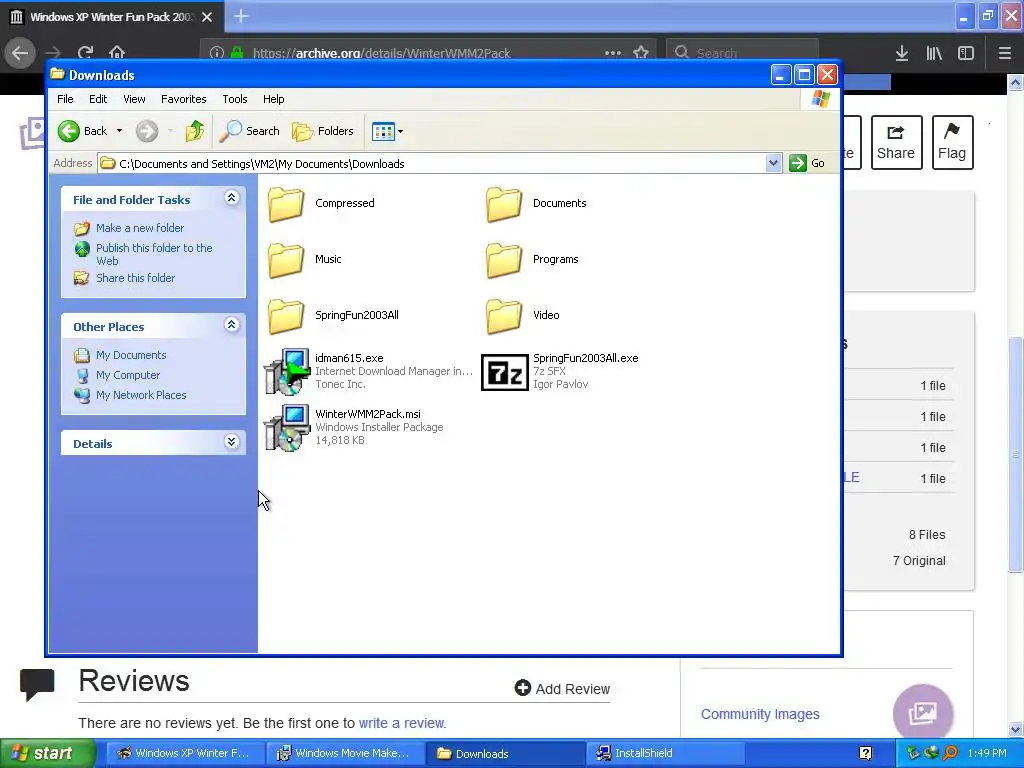1024x768 pixels.
Task: Open the File menu
Action: (x=65, y=99)
